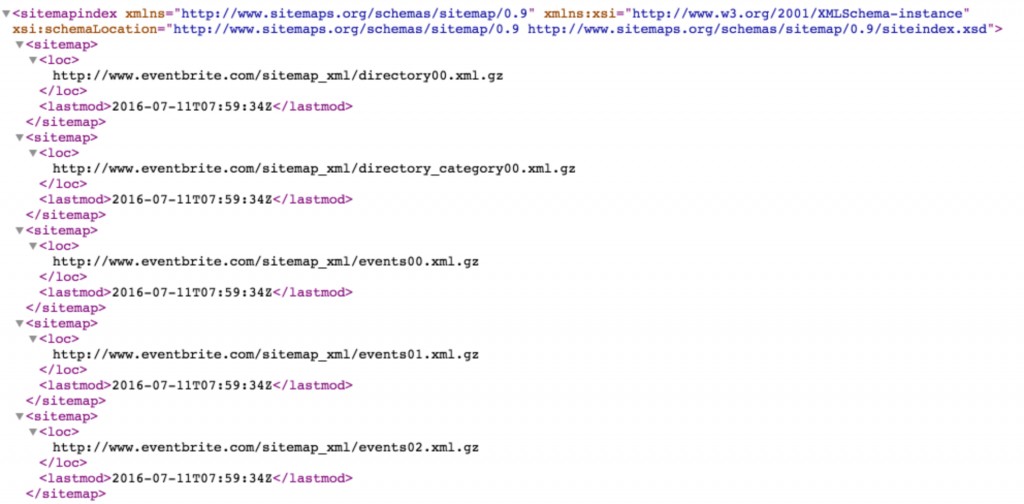
Task: Collapse sitemap node containing events02.xml.gz
Action: click(x=20, y=417)
